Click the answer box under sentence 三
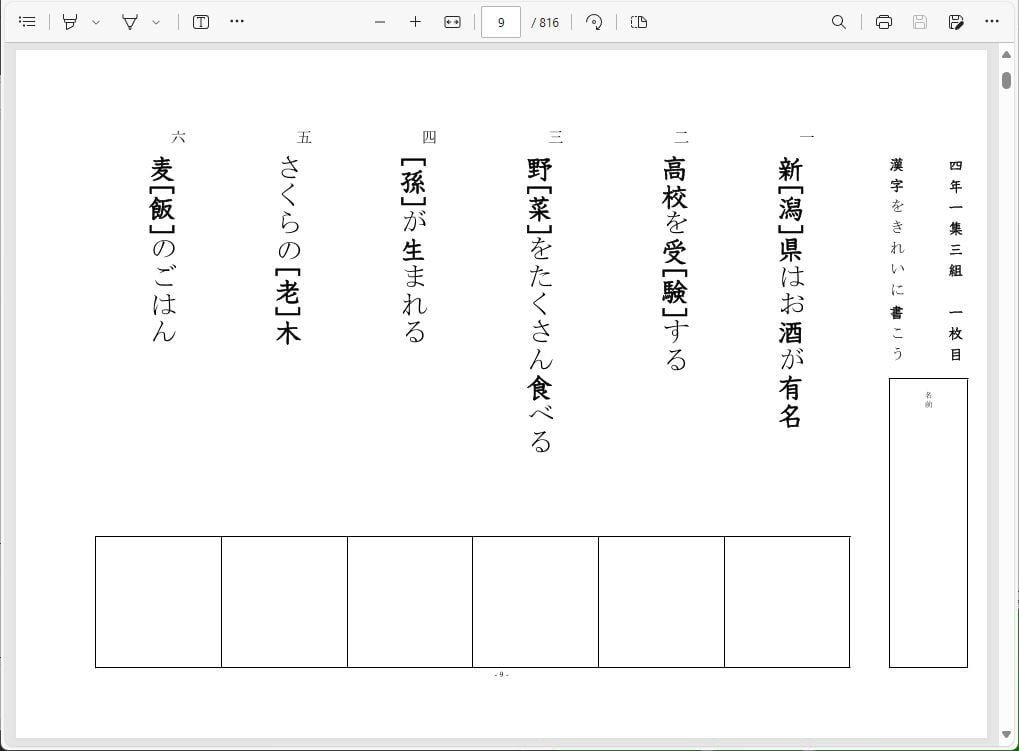This screenshot has height=751, width=1019. point(535,602)
